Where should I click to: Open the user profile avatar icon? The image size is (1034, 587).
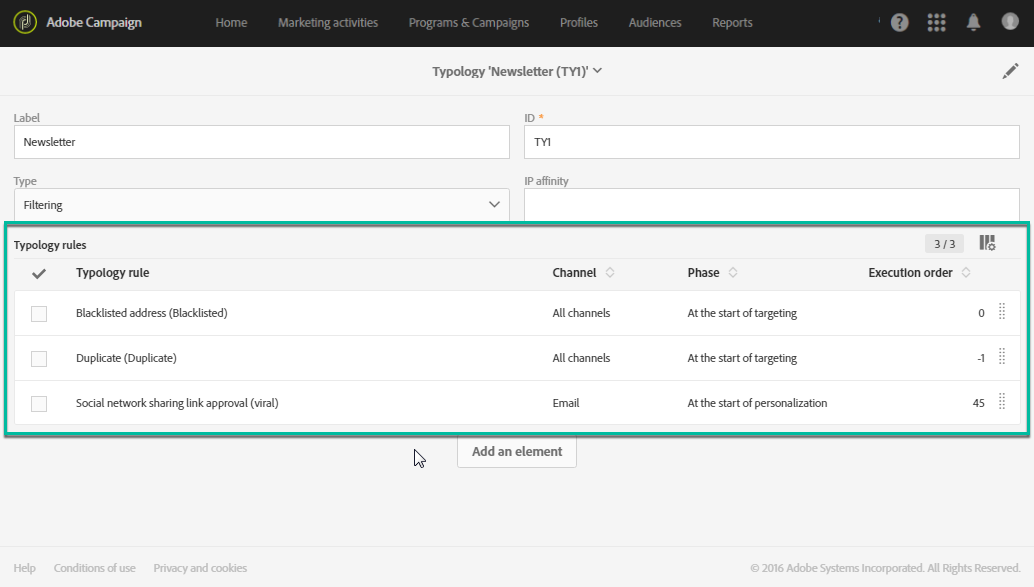1010,22
